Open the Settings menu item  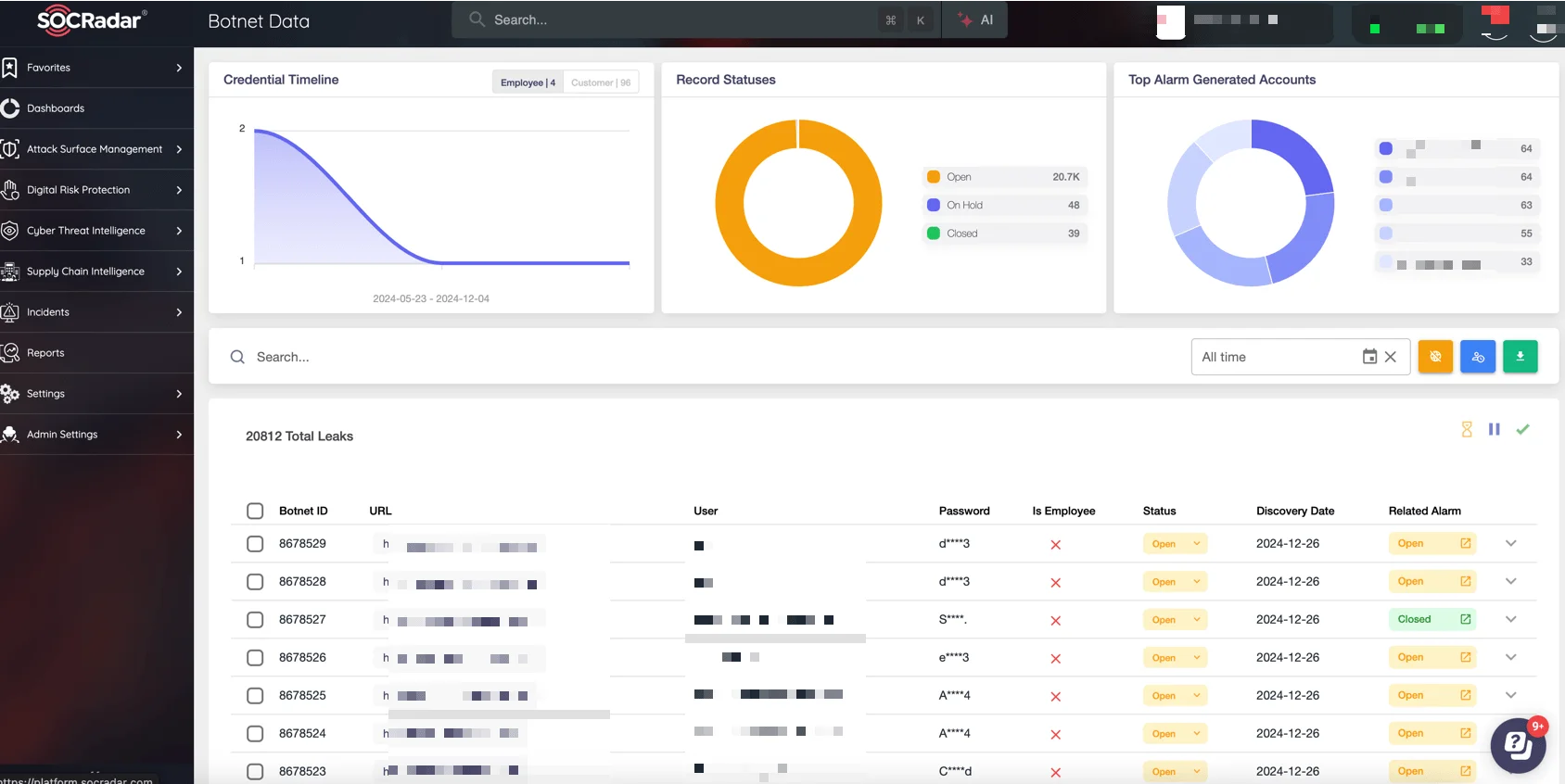96,394
